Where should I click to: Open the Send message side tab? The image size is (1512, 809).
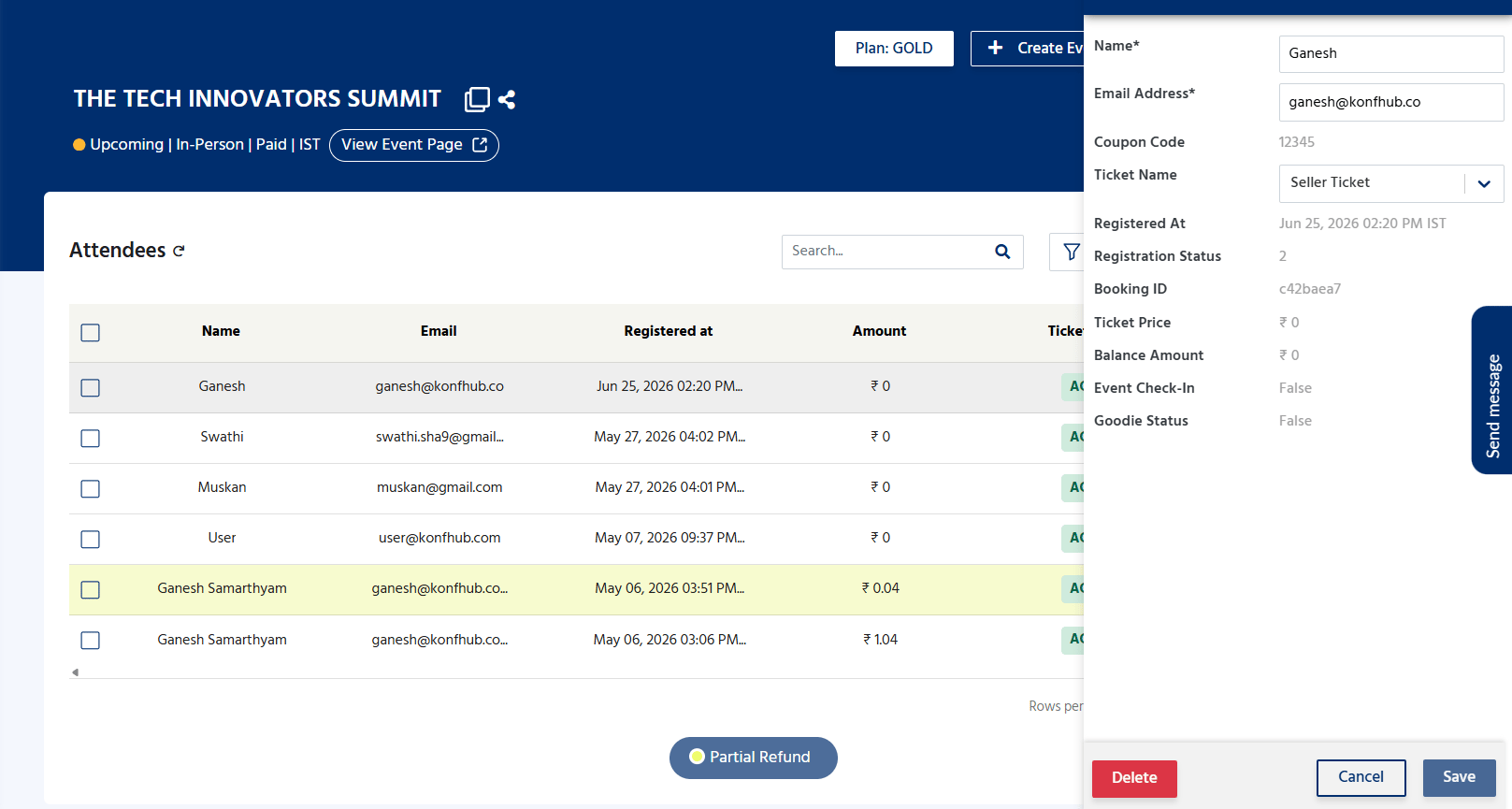(1492, 390)
